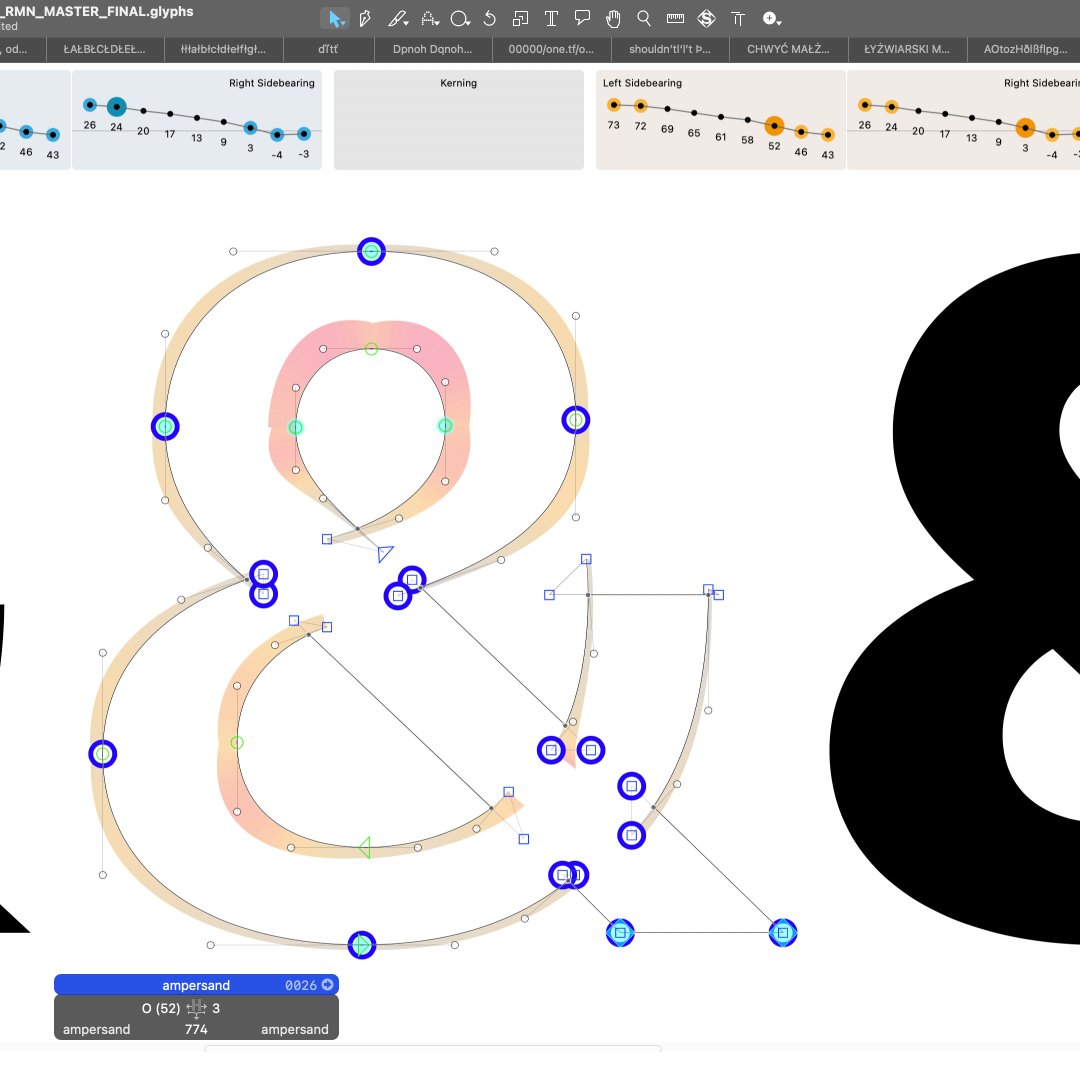
Task: Select the Hand pan tool
Action: coord(613,19)
